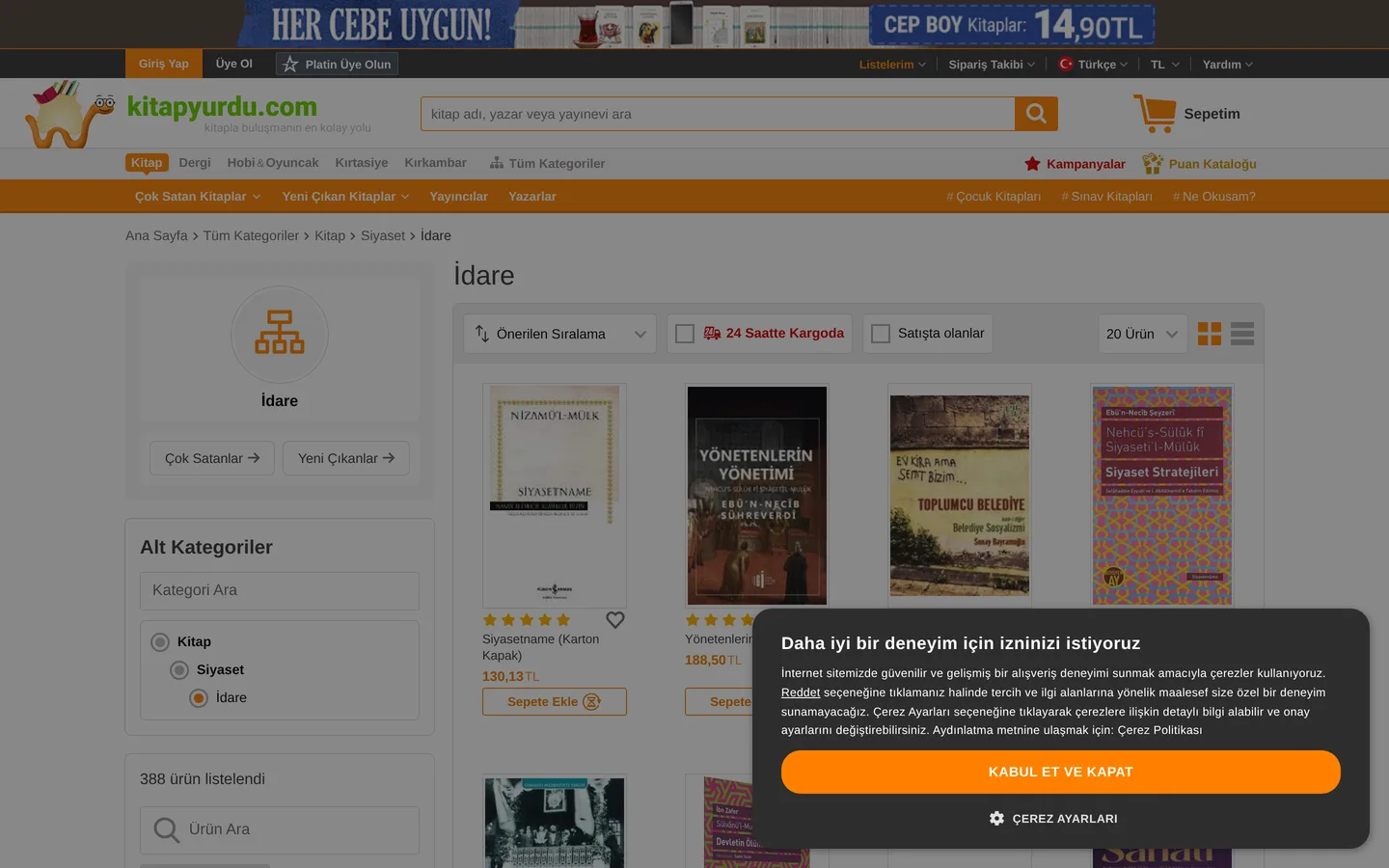The height and width of the screenshot is (868, 1389).
Task: Click the Üye Ol link
Action: click(234, 64)
